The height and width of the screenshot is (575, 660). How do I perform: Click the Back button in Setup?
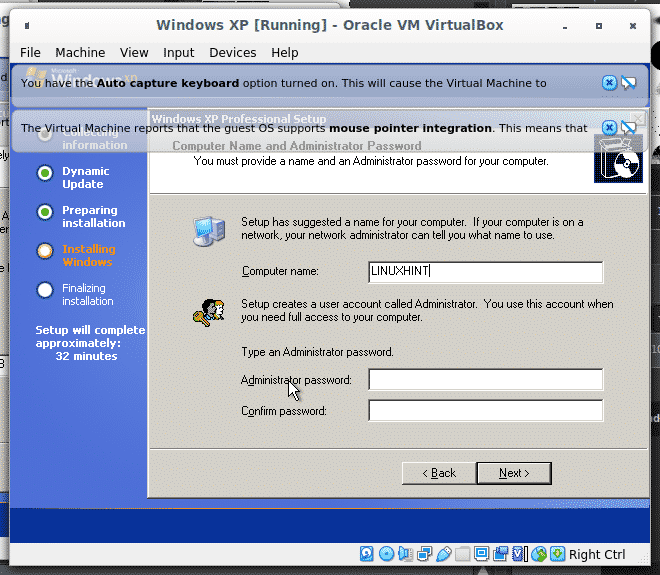coord(439,473)
